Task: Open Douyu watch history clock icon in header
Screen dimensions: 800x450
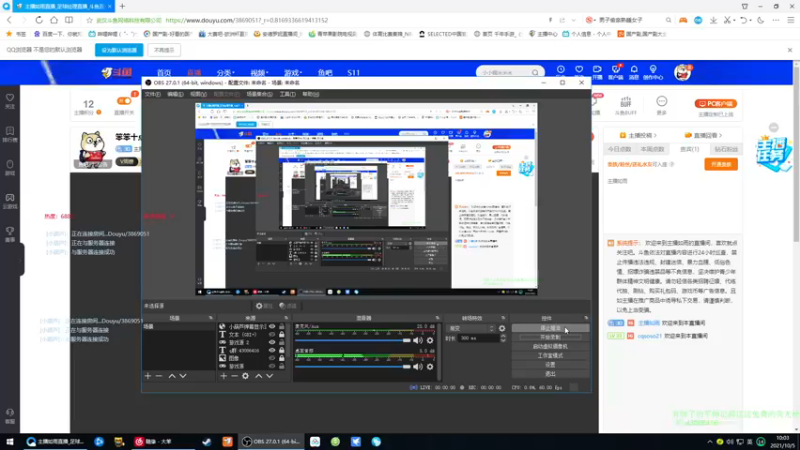Action: (561, 71)
